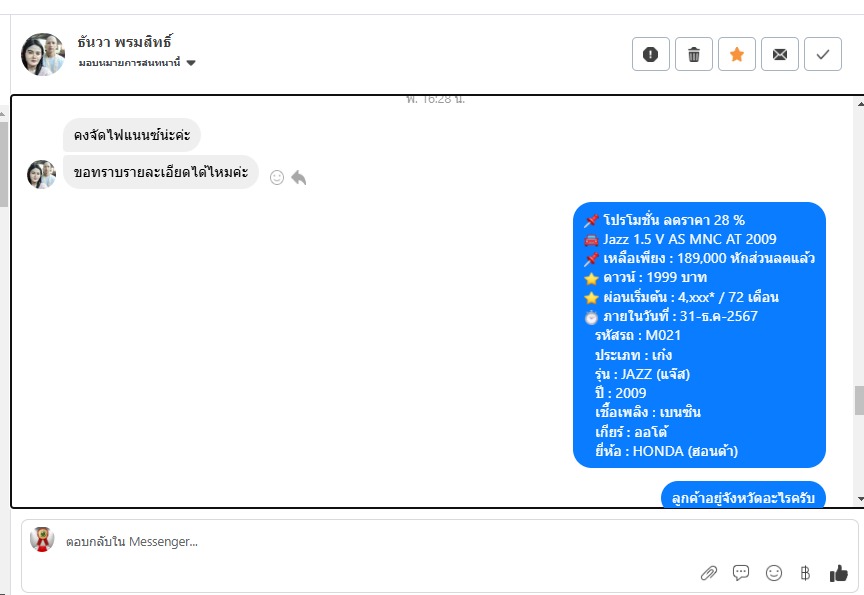This screenshot has height=595, width=864.
Task: Select the blue Jazz promotion message bubble
Action: pyautogui.click(x=699, y=335)
